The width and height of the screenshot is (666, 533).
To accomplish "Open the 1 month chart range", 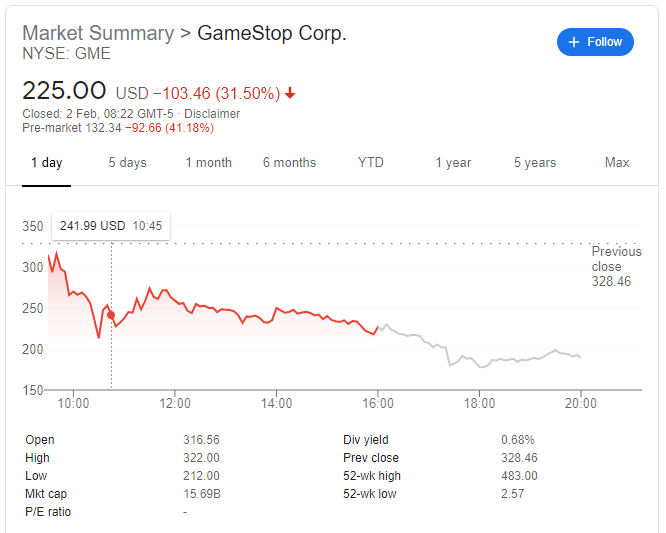I will 208,162.
